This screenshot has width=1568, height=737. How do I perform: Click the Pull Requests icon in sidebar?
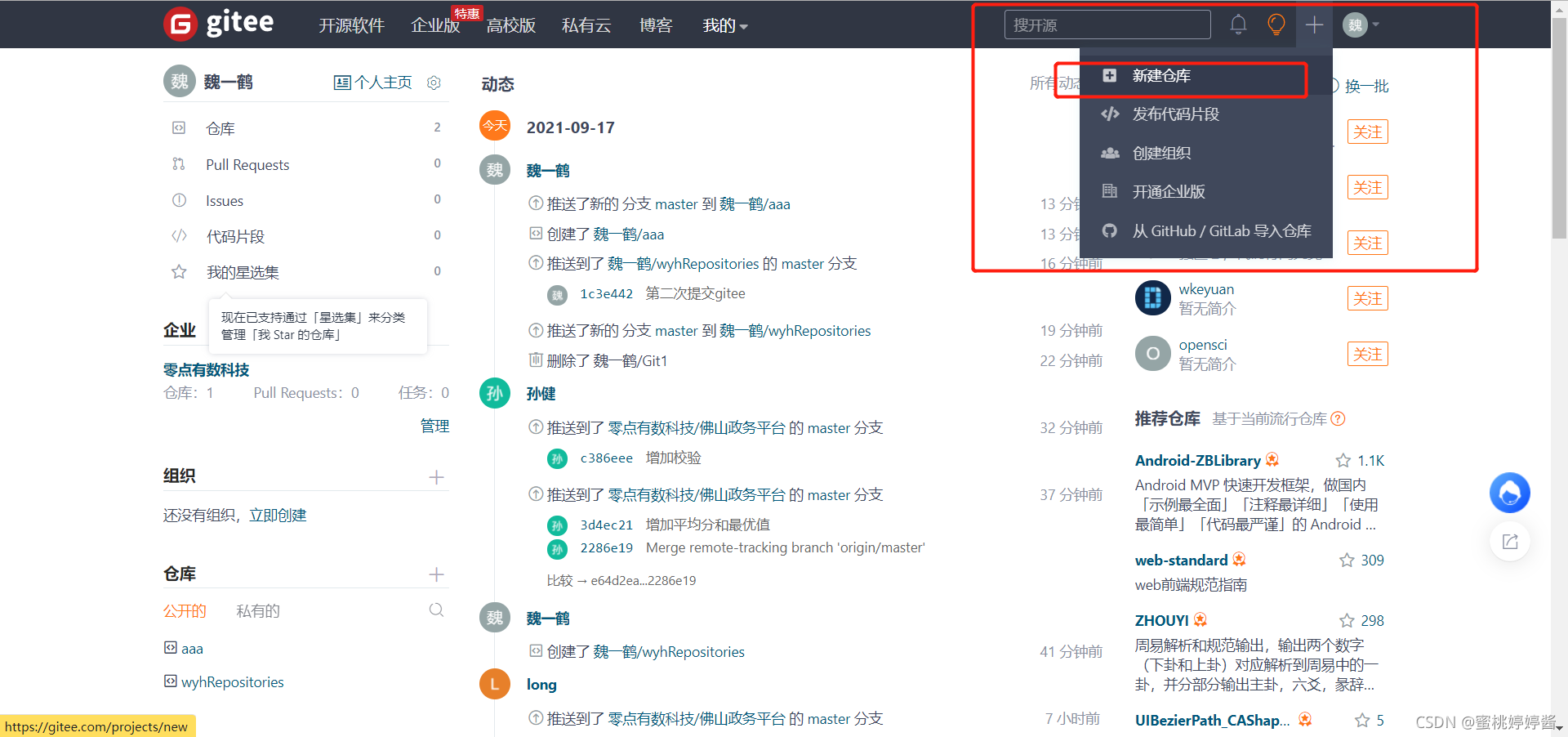click(x=179, y=163)
